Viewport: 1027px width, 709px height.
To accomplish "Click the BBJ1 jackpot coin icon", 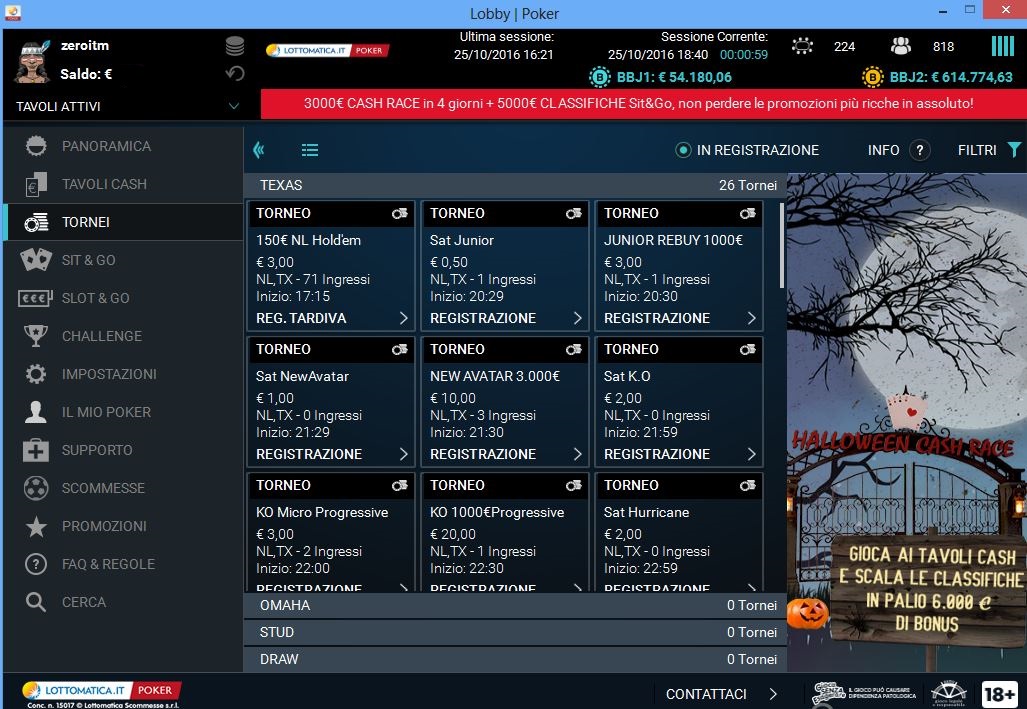I will [x=599, y=77].
